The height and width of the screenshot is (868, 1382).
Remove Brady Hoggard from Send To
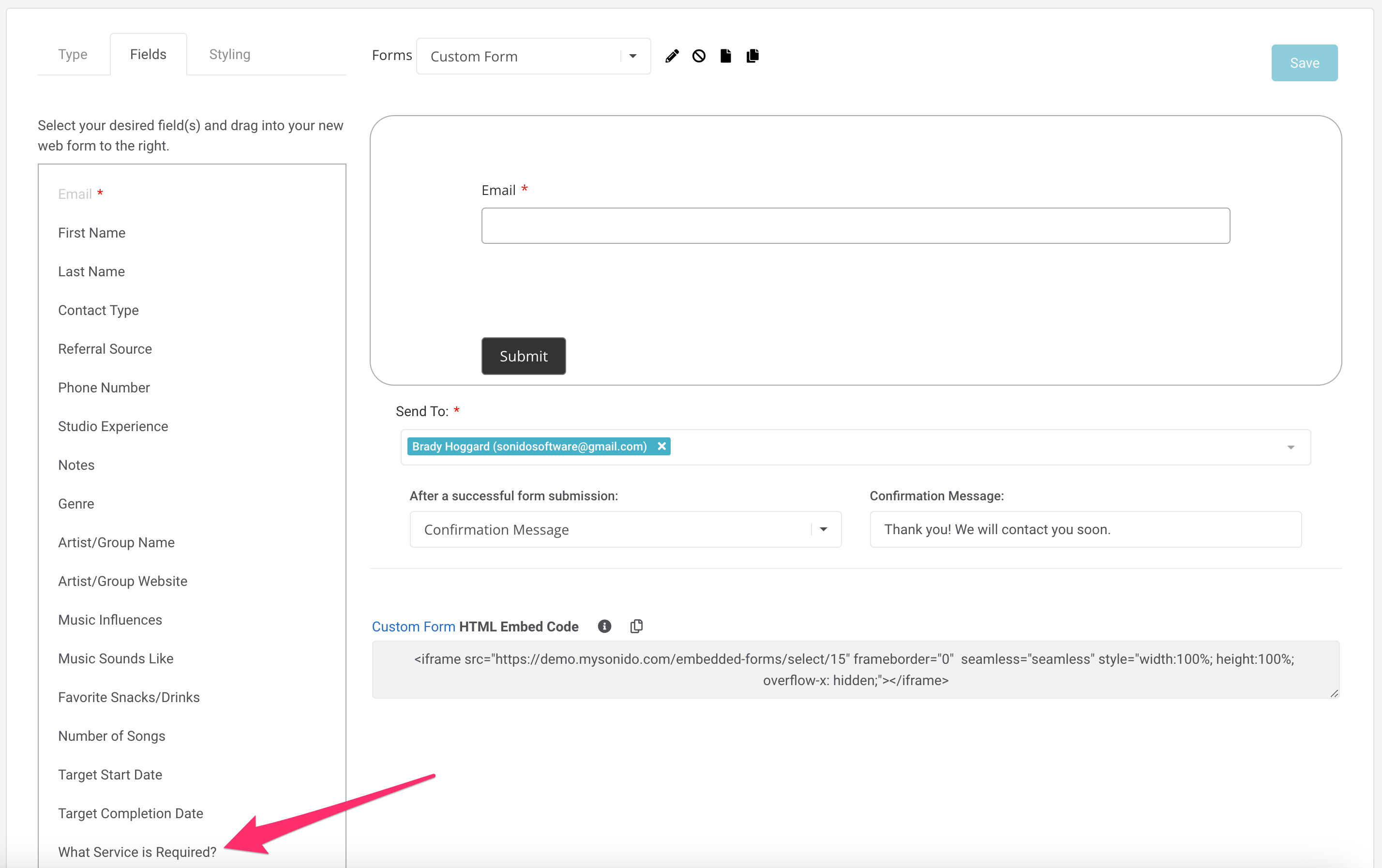(x=661, y=446)
